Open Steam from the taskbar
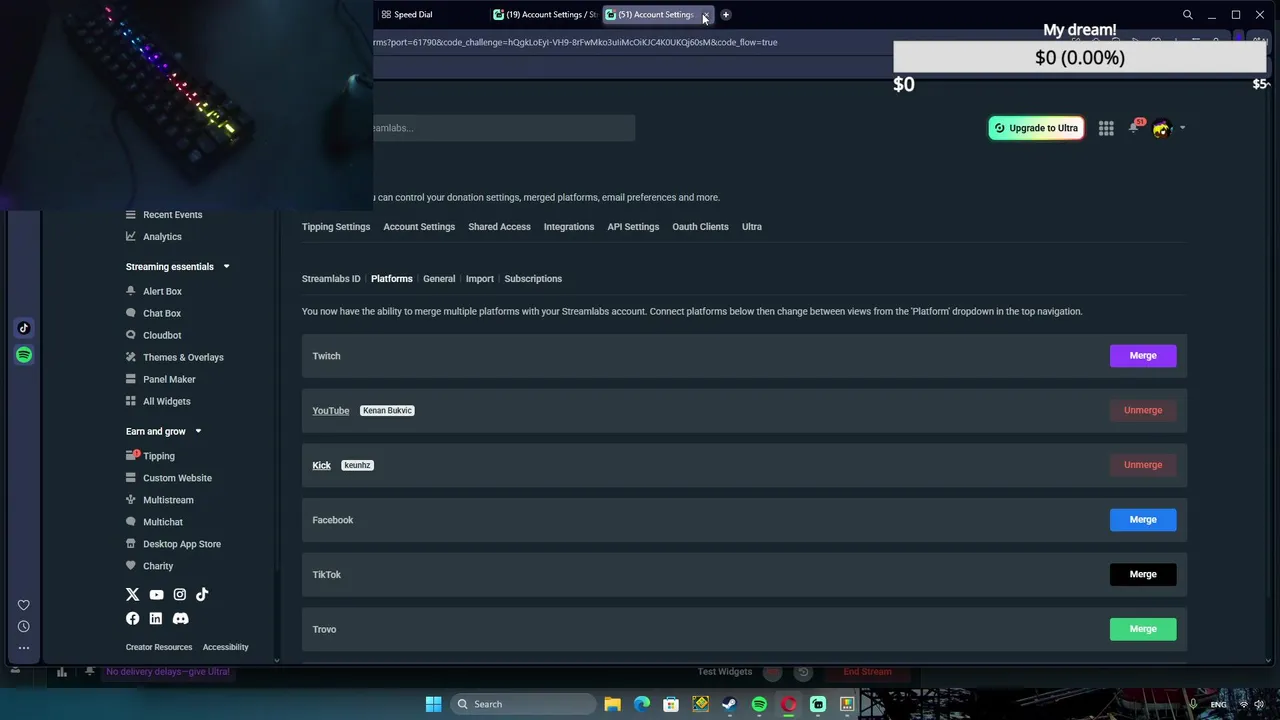Viewport: 1280px width, 720px height. pos(729,704)
